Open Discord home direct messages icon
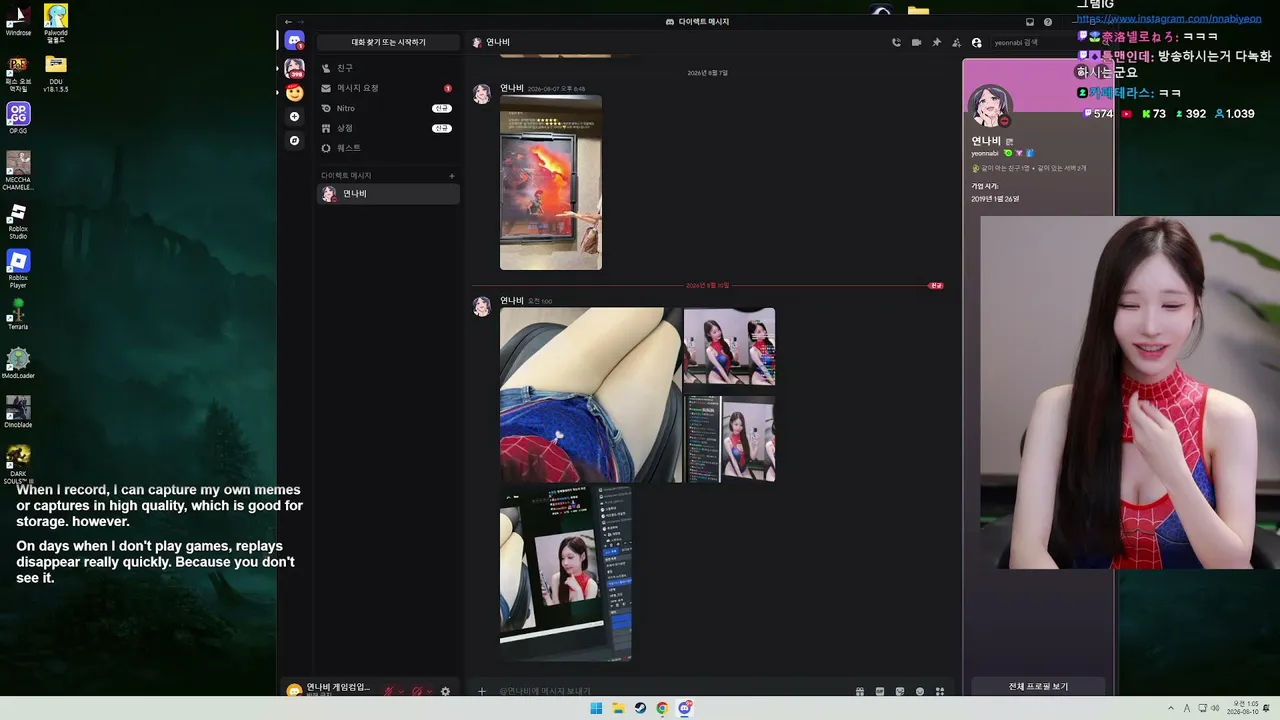 point(294,41)
